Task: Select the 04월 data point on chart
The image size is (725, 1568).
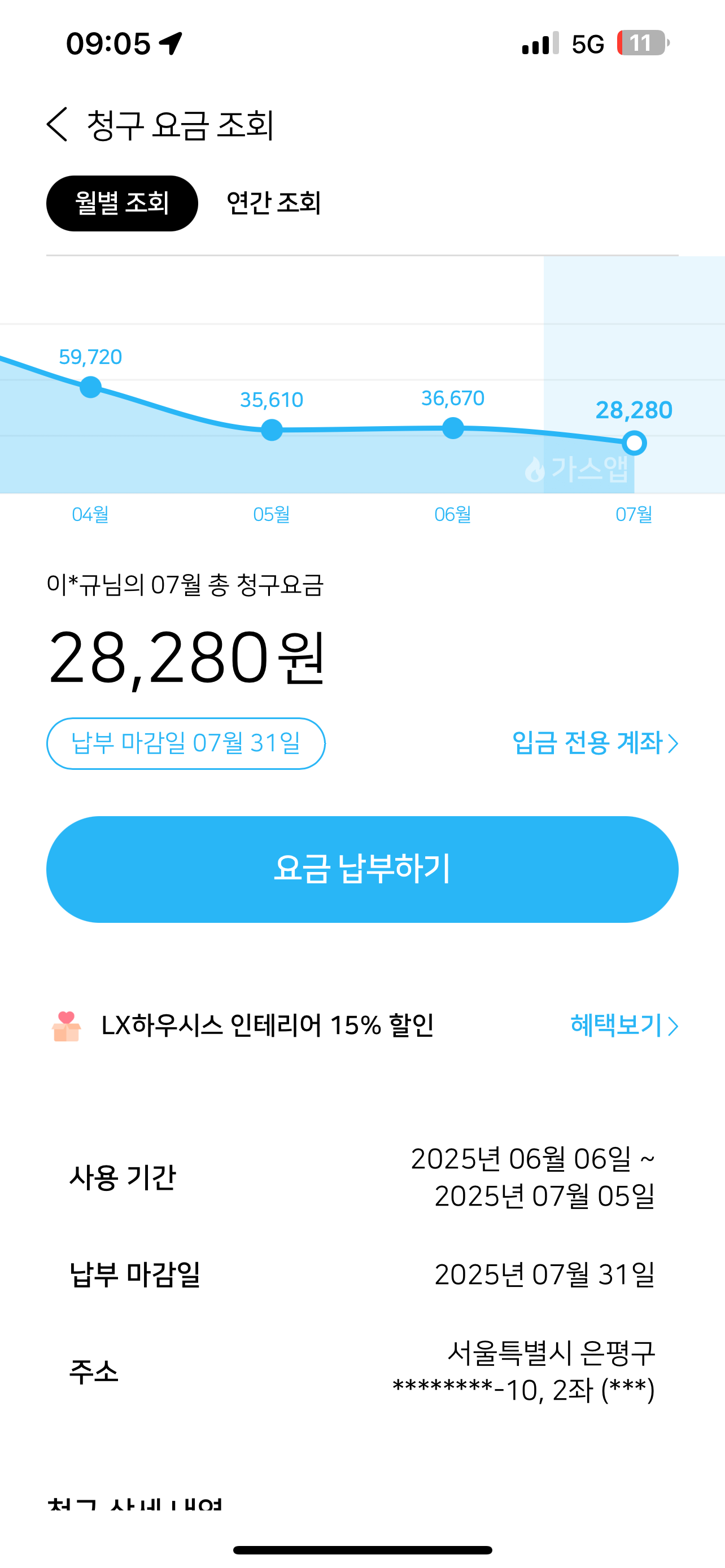Action: 91,387
